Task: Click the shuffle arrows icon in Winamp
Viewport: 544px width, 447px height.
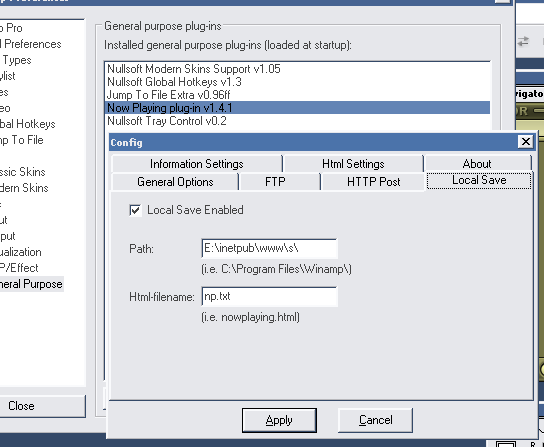Action: (x=523, y=42)
